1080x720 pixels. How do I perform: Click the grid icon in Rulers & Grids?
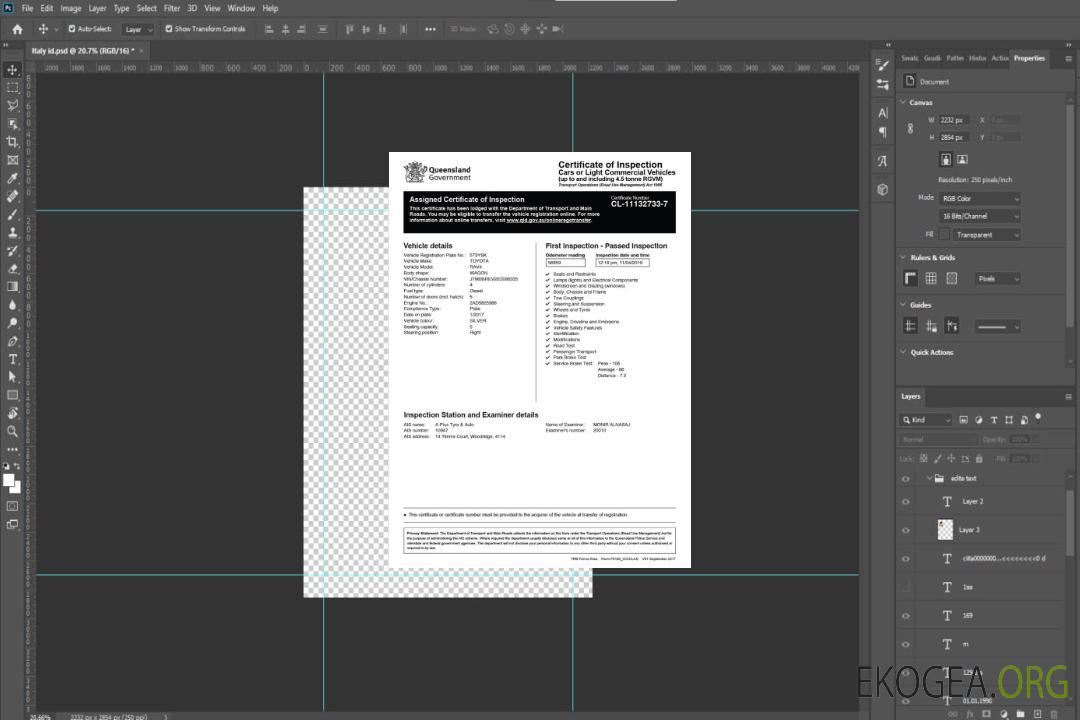click(x=931, y=279)
